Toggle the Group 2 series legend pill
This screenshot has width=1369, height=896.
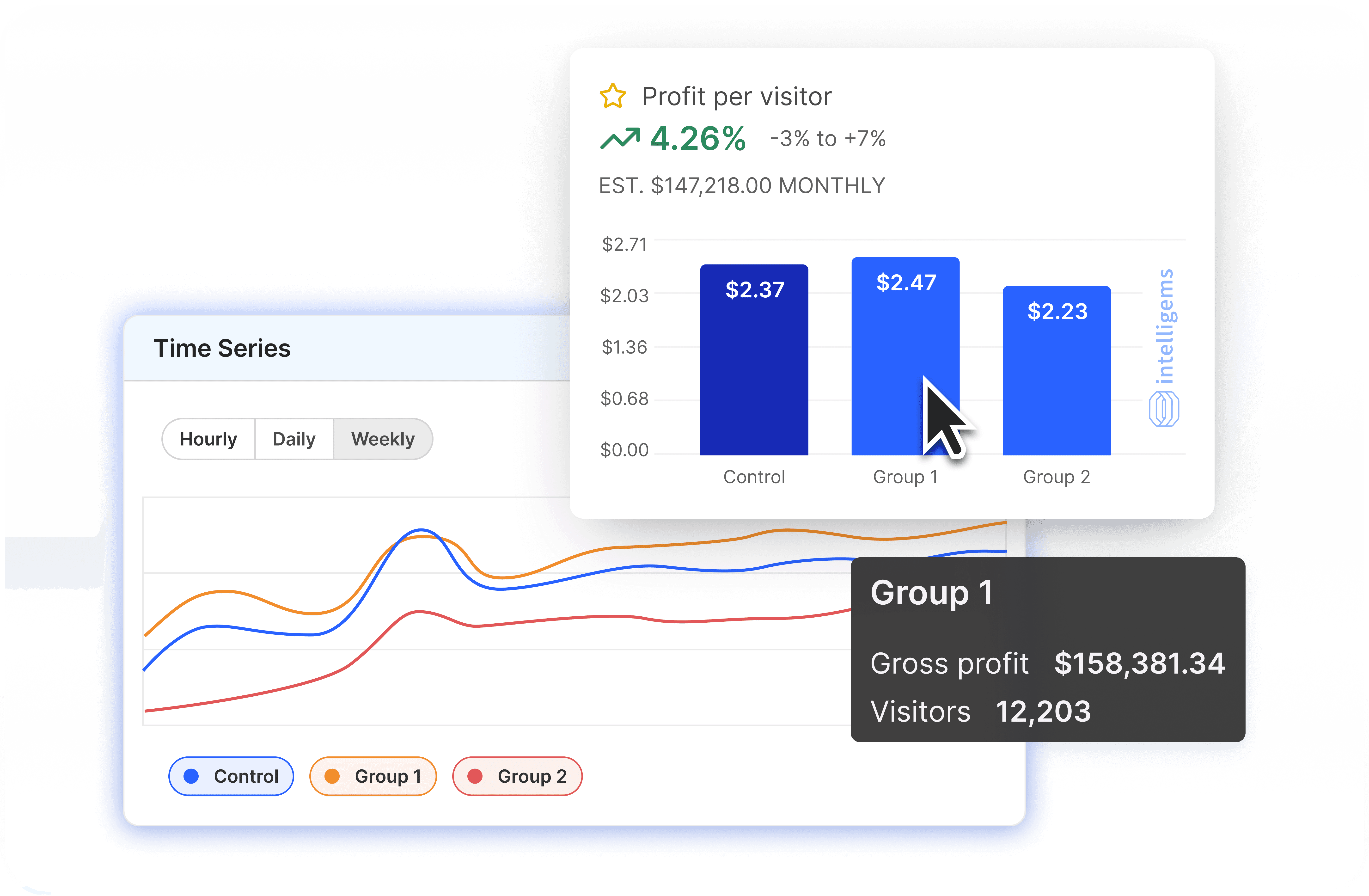tap(517, 776)
